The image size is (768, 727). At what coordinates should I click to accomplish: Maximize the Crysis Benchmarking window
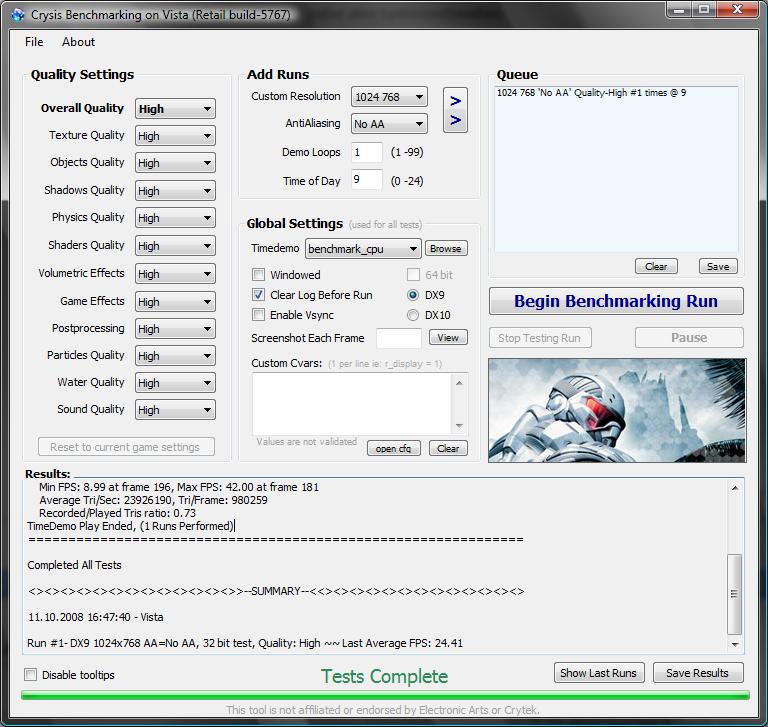tap(704, 9)
